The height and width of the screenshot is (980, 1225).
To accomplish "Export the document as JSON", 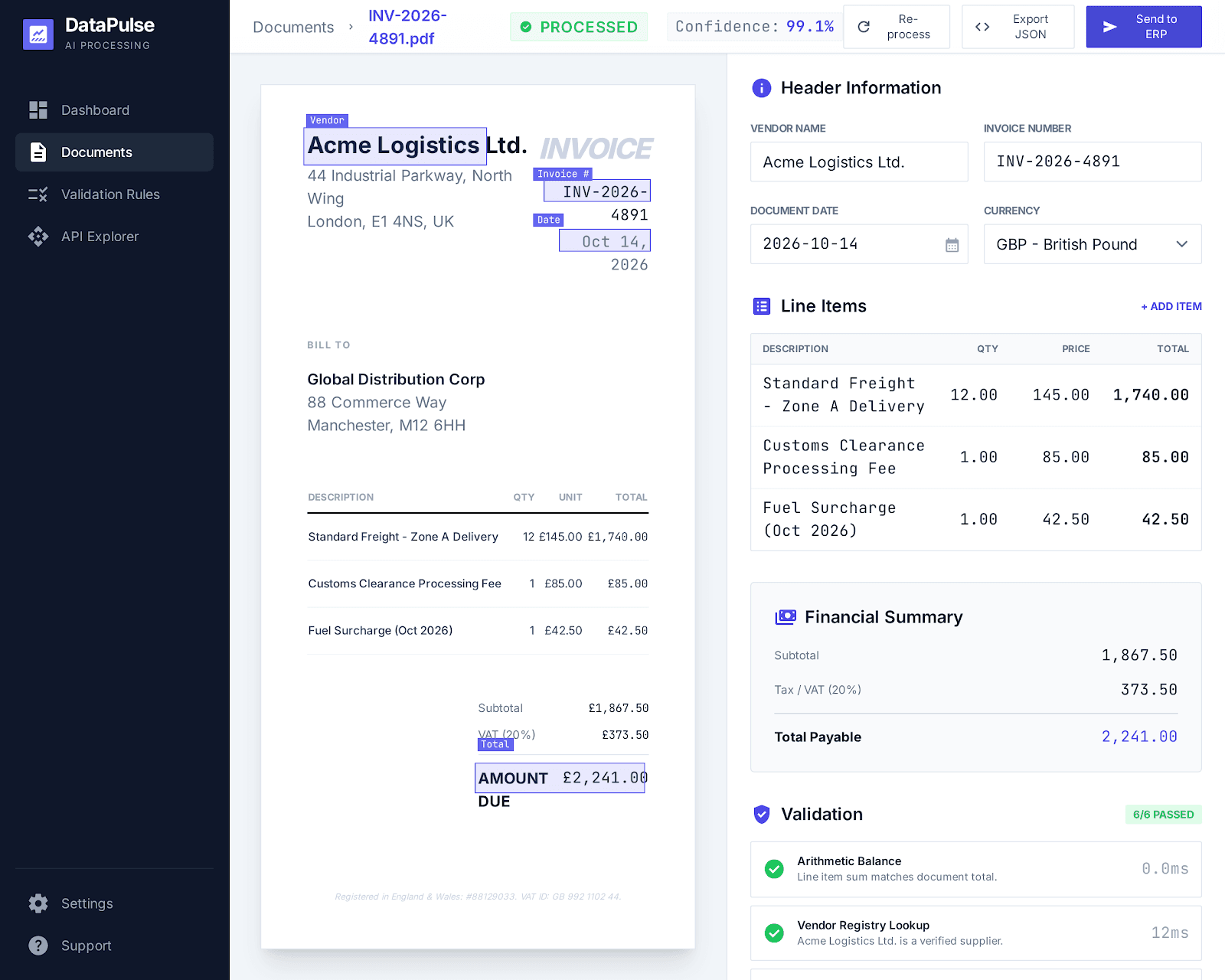I will coord(1018,27).
